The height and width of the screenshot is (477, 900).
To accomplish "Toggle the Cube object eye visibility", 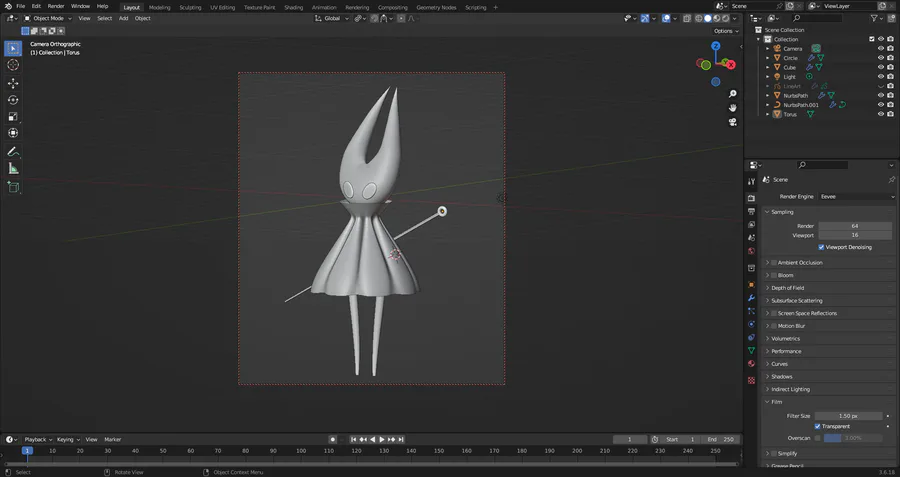I will [x=880, y=68].
